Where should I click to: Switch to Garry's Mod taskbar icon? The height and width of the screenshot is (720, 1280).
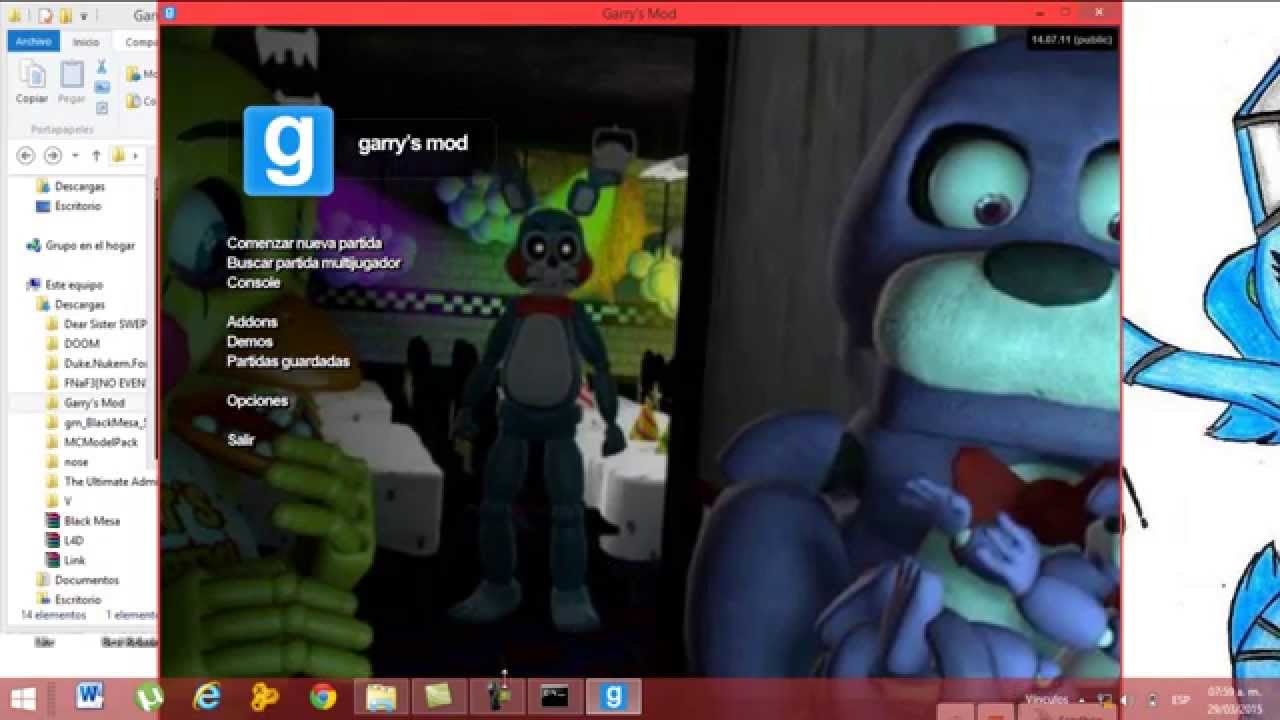(613, 697)
